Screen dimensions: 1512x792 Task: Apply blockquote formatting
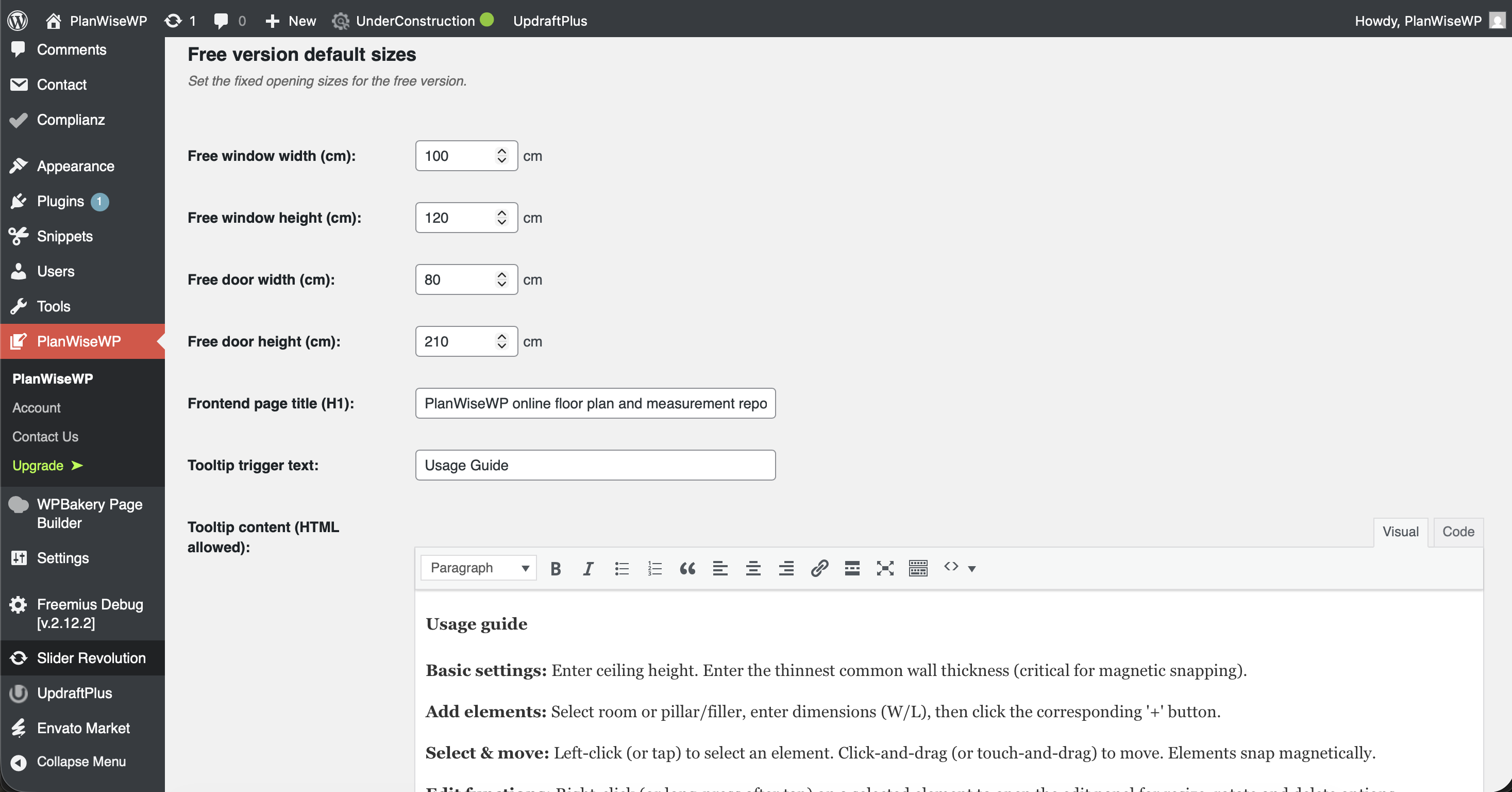[x=687, y=568]
